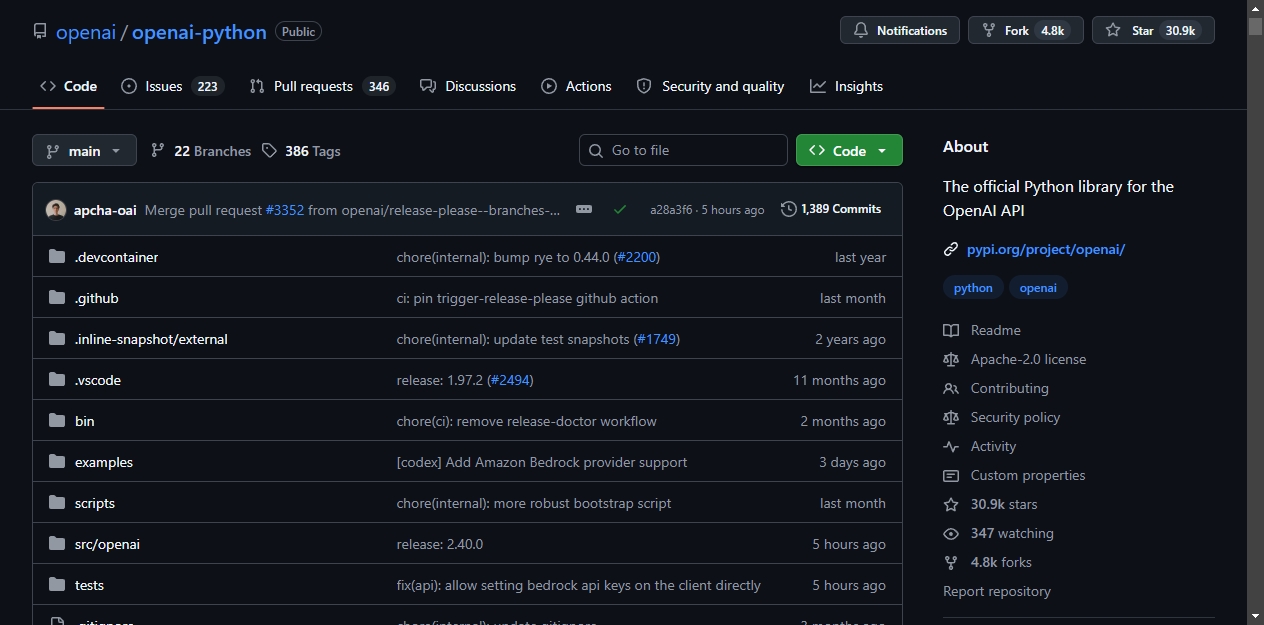This screenshot has width=1264, height=625.
Task: Select the openai topic tag
Action: (x=1038, y=287)
